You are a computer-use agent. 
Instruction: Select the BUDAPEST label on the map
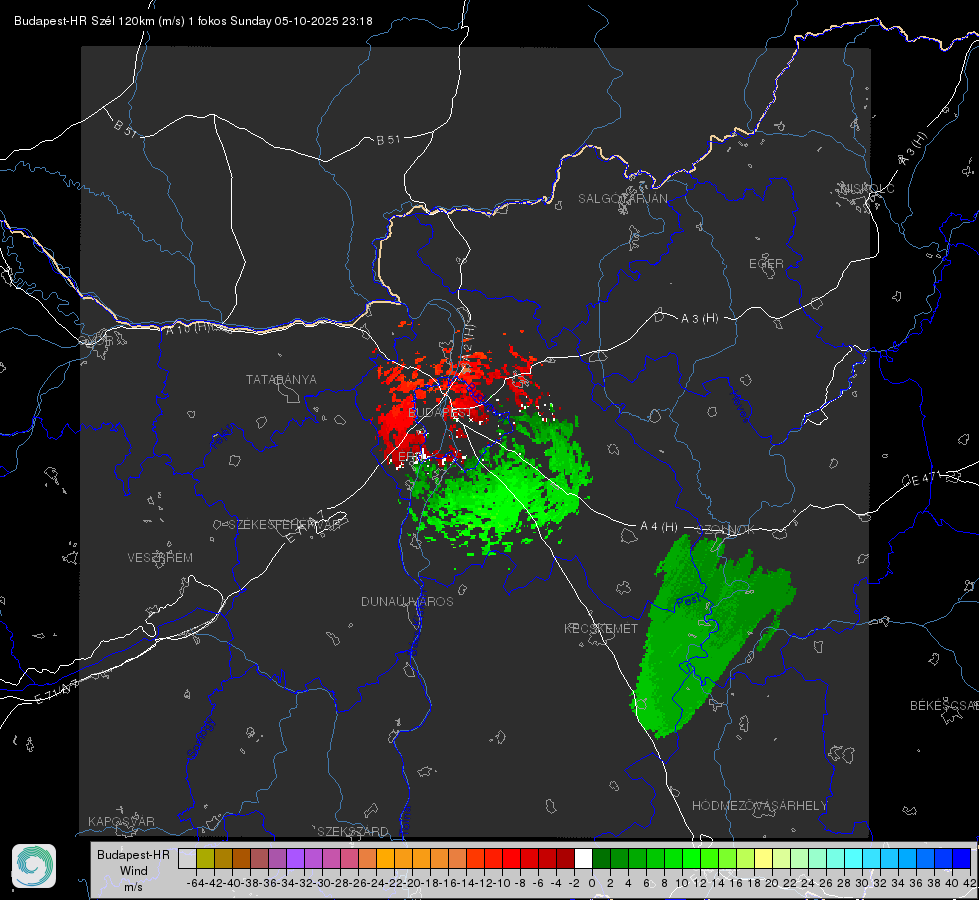440,413
